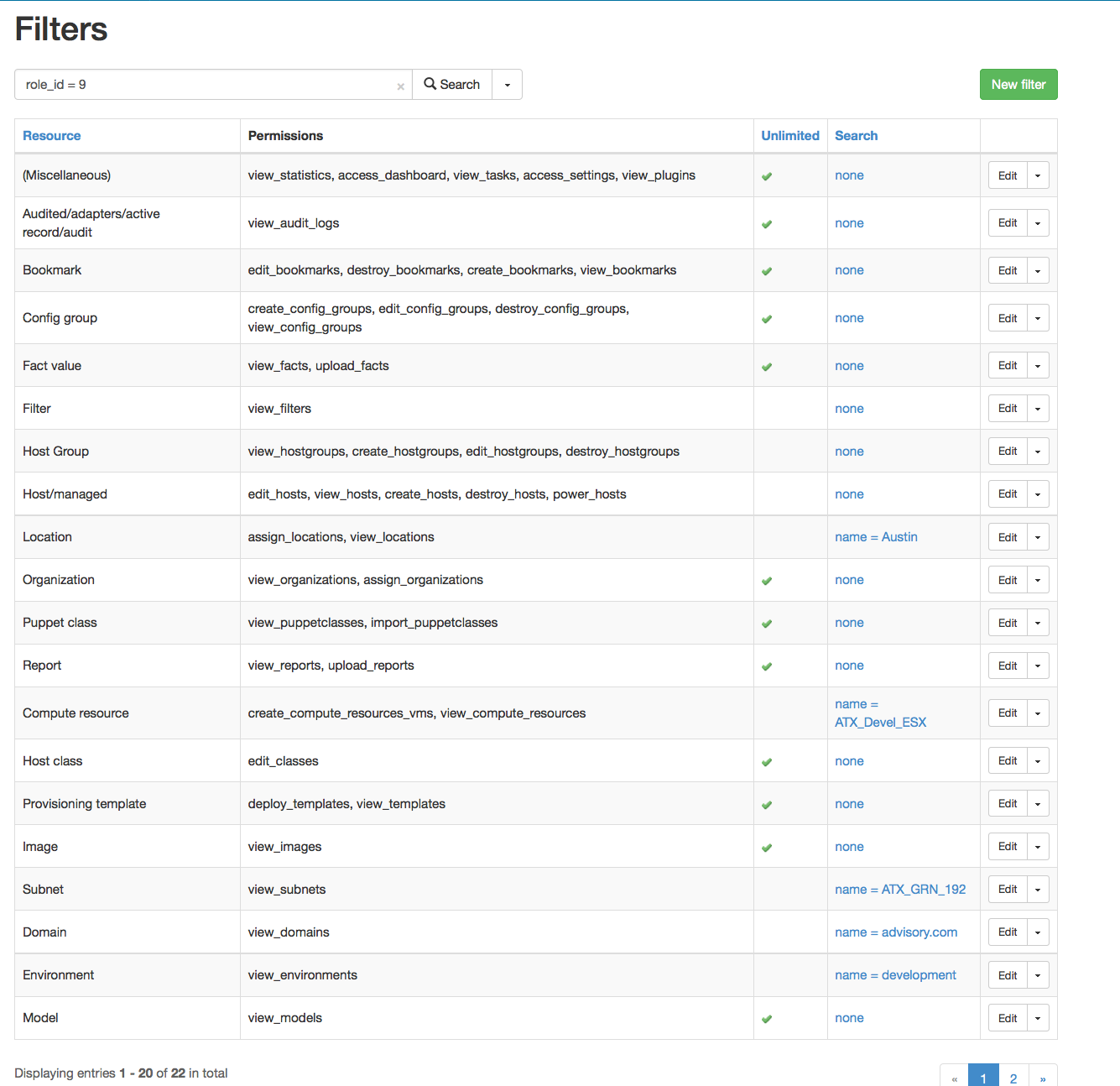
Task: Open actions caret for the Location row
Action: click(1038, 537)
